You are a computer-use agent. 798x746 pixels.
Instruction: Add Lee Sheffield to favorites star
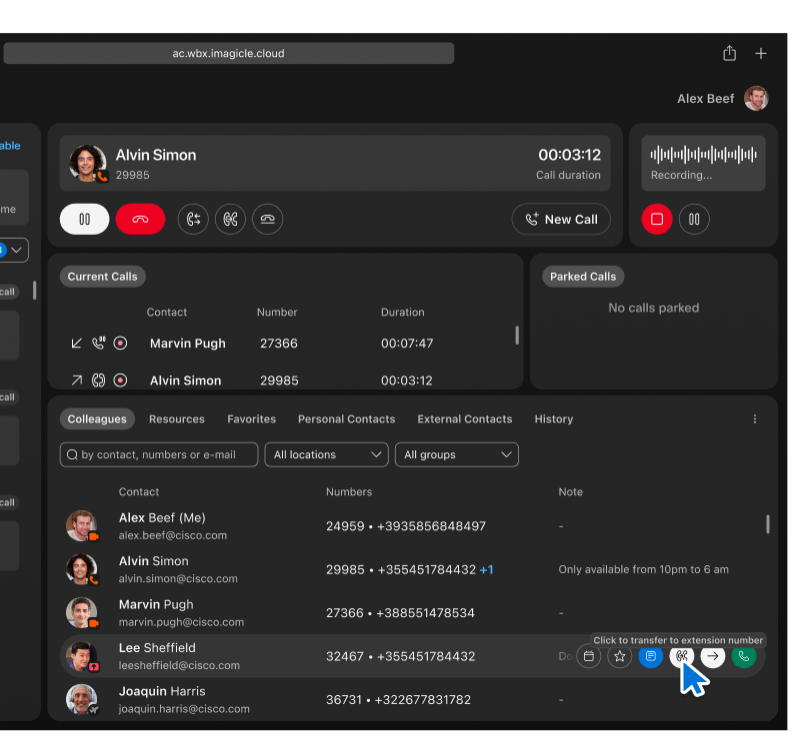[620, 656]
